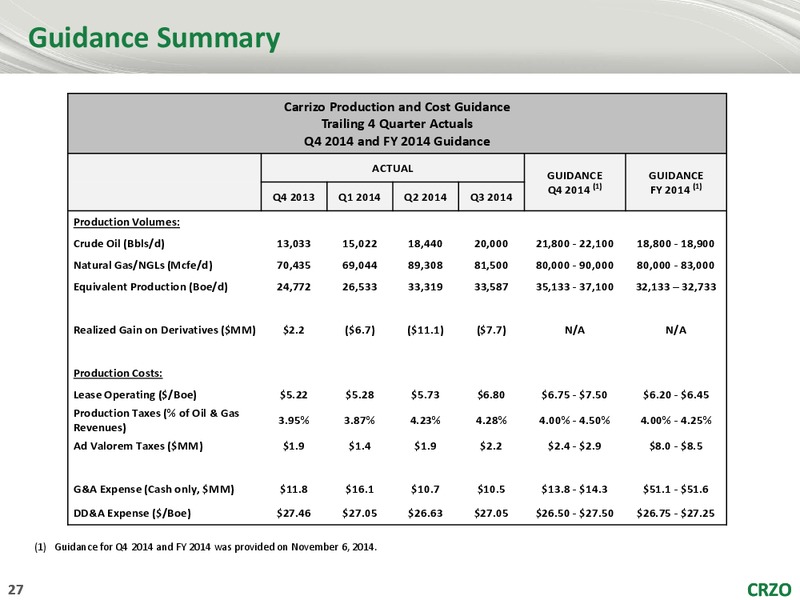Viewport: 800px width, 600px height.
Task: Select the Q2 2014 column header
Action: [426, 197]
